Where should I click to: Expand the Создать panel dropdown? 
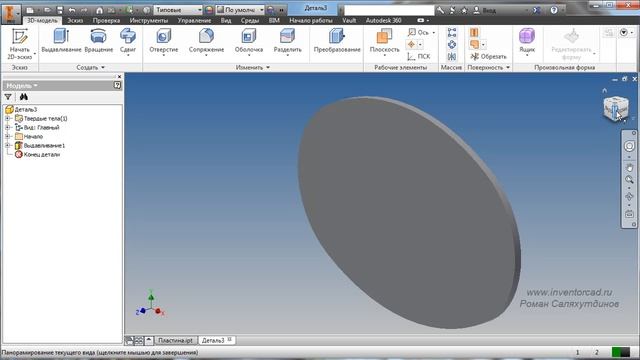(x=91, y=67)
